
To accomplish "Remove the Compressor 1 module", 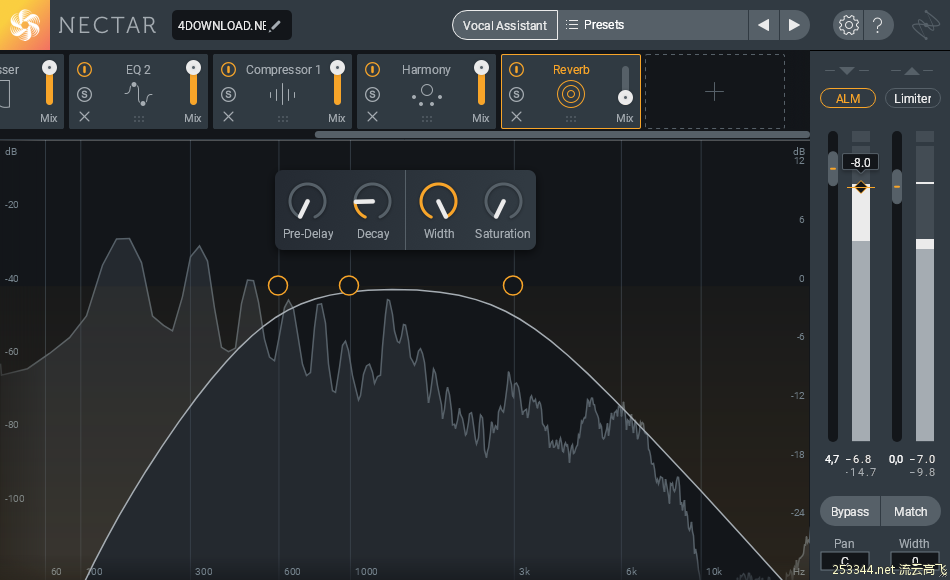I will click(228, 116).
